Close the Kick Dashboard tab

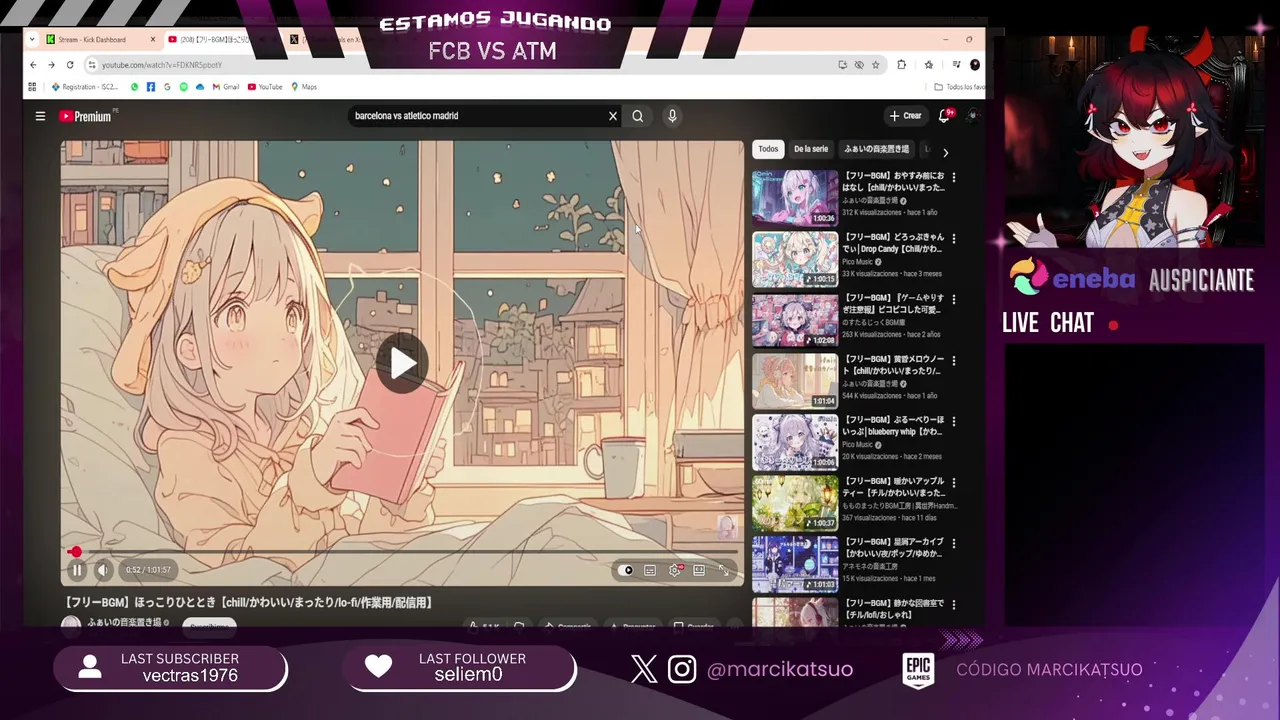[x=153, y=39]
